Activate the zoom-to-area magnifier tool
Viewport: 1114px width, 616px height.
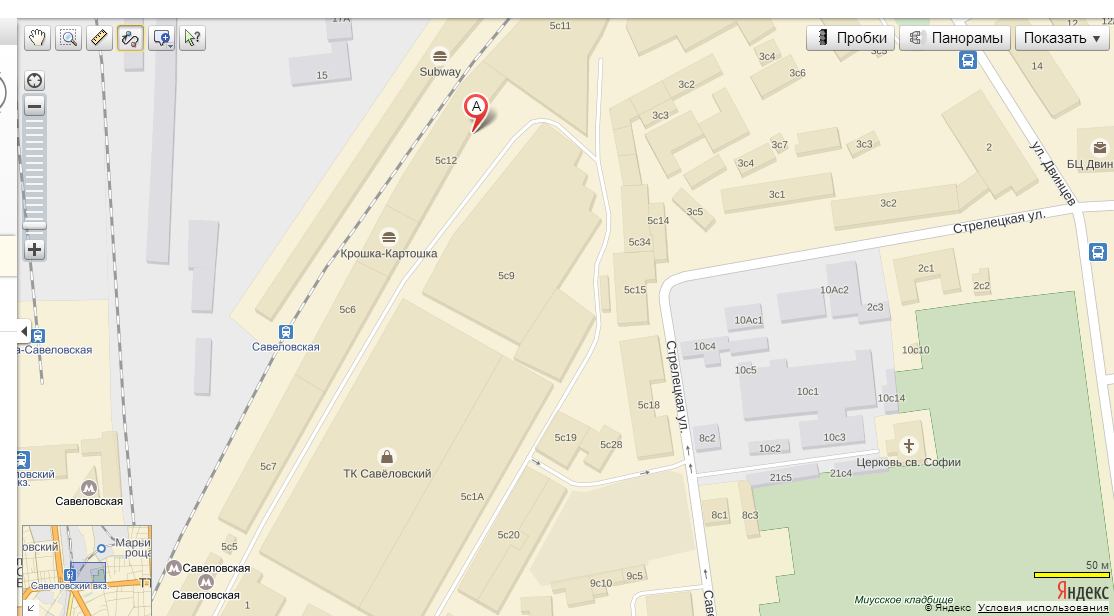pyautogui.click(x=68, y=38)
